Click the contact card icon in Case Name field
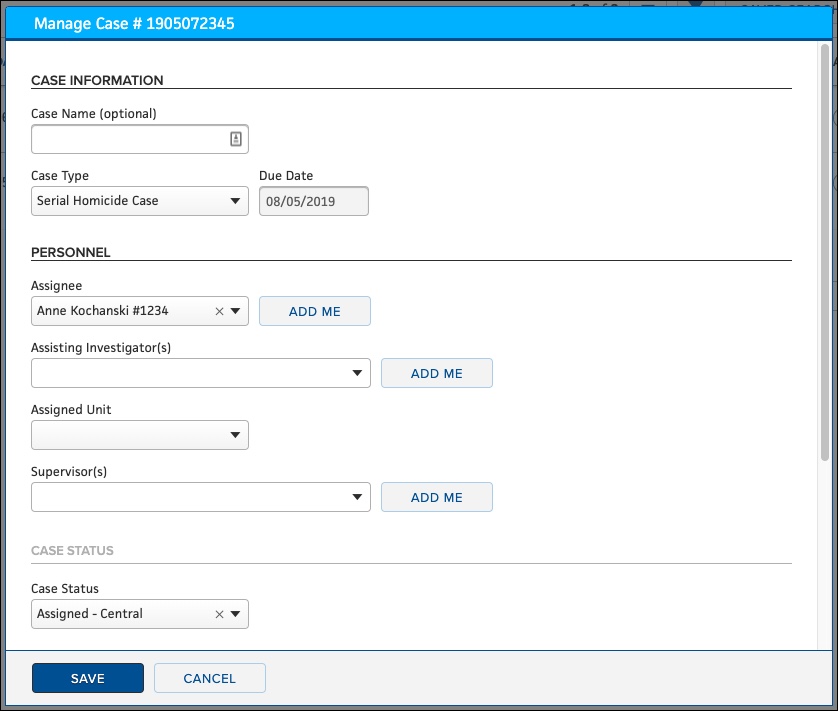Screen dimensions: 838x711 click(x=236, y=139)
